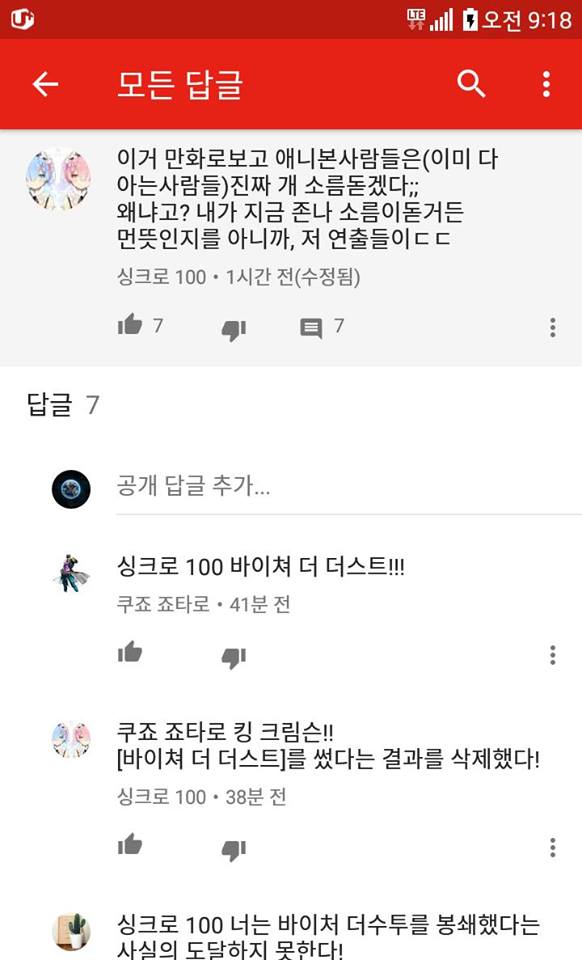
Task: Open options for the 38분 전 reply
Action: tap(553, 847)
